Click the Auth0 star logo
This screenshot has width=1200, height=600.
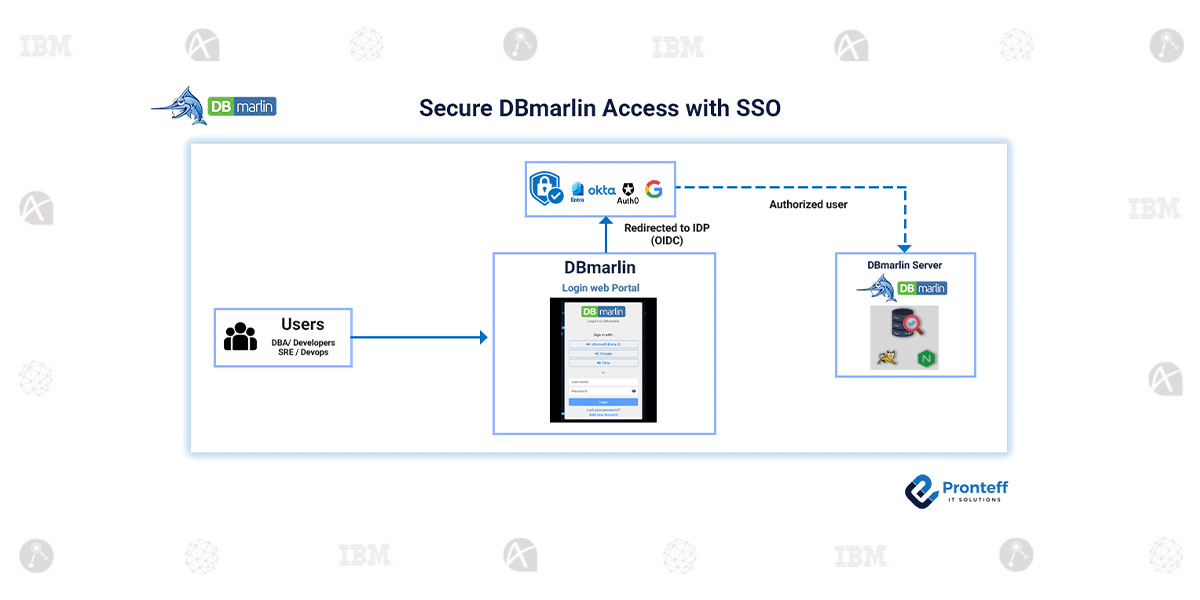[628, 192]
